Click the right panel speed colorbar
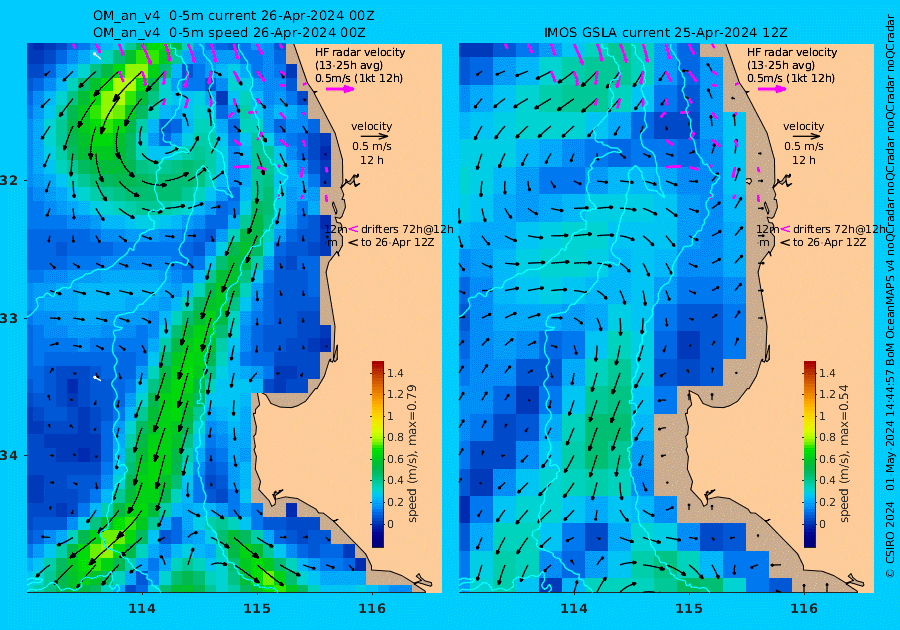Screen dimensions: 900x630 (809, 454)
